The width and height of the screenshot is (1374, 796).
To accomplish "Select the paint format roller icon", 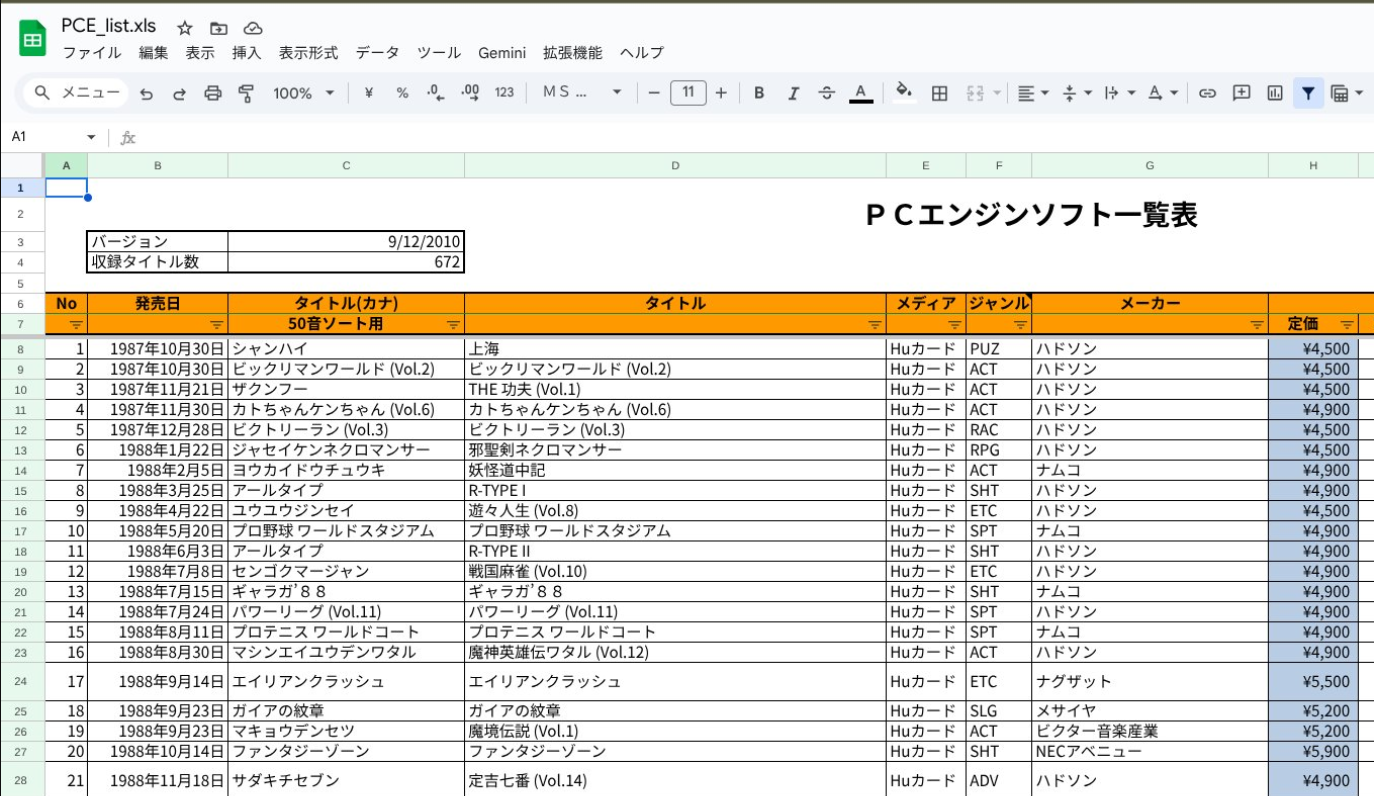I will click(x=246, y=93).
